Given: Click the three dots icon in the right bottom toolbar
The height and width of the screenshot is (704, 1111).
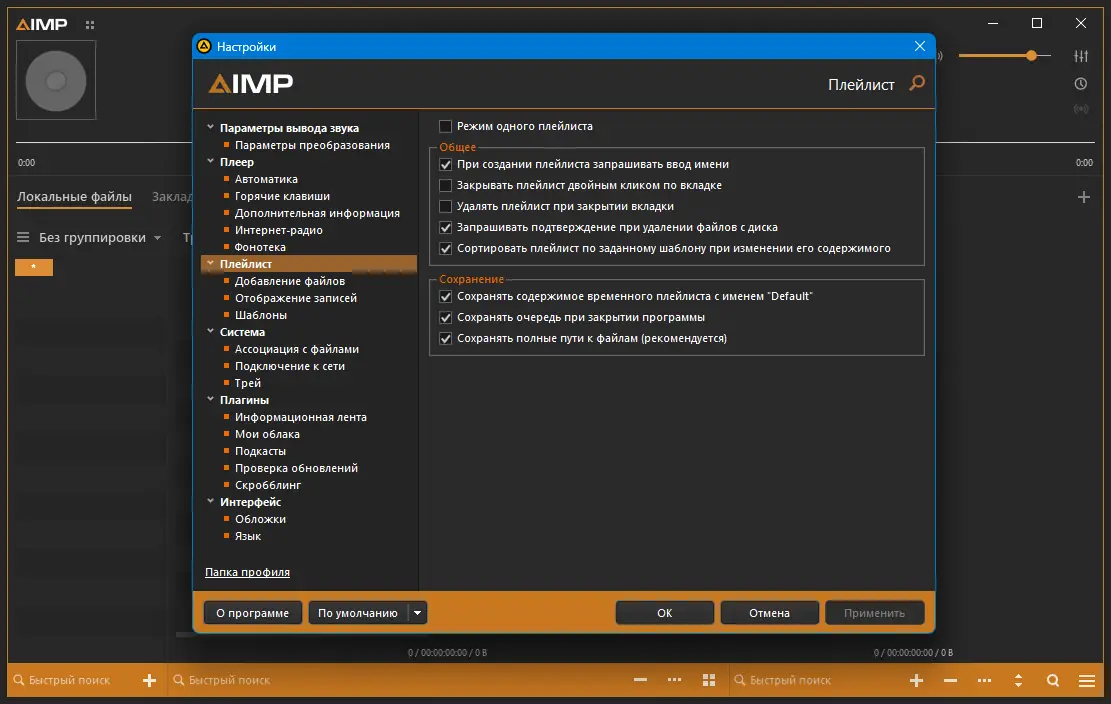Looking at the screenshot, I should click(984, 681).
